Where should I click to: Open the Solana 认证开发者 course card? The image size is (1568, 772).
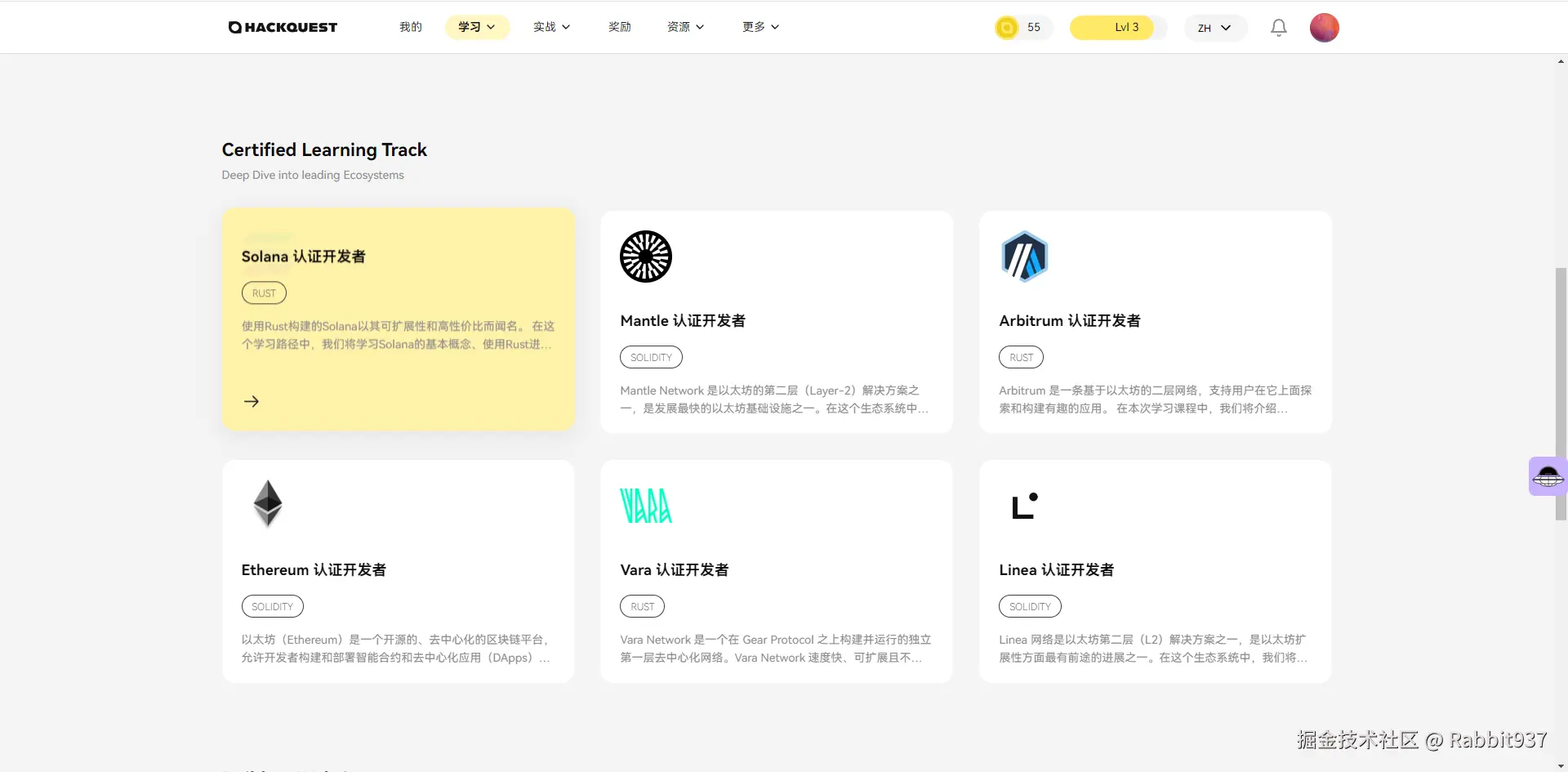(398, 319)
